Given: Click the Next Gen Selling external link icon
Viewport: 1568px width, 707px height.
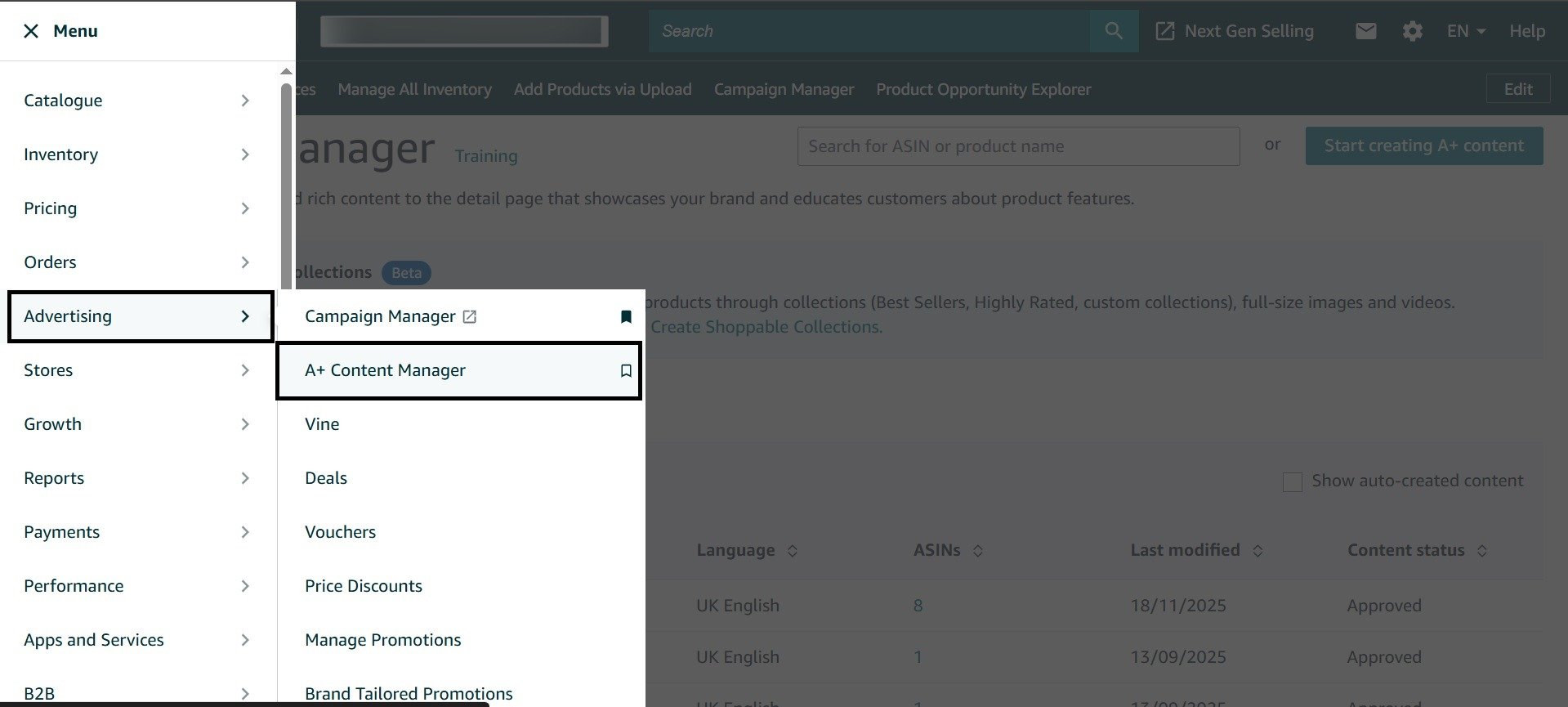Looking at the screenshot, I should tap(1164, 31).
